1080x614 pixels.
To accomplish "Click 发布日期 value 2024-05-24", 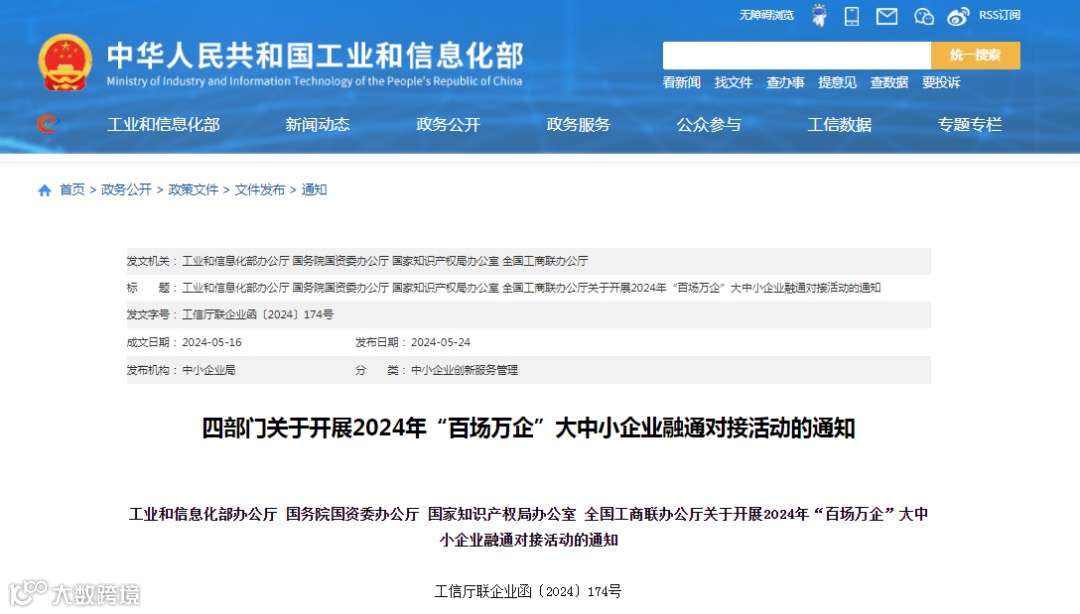I will [x=441, y=342].
